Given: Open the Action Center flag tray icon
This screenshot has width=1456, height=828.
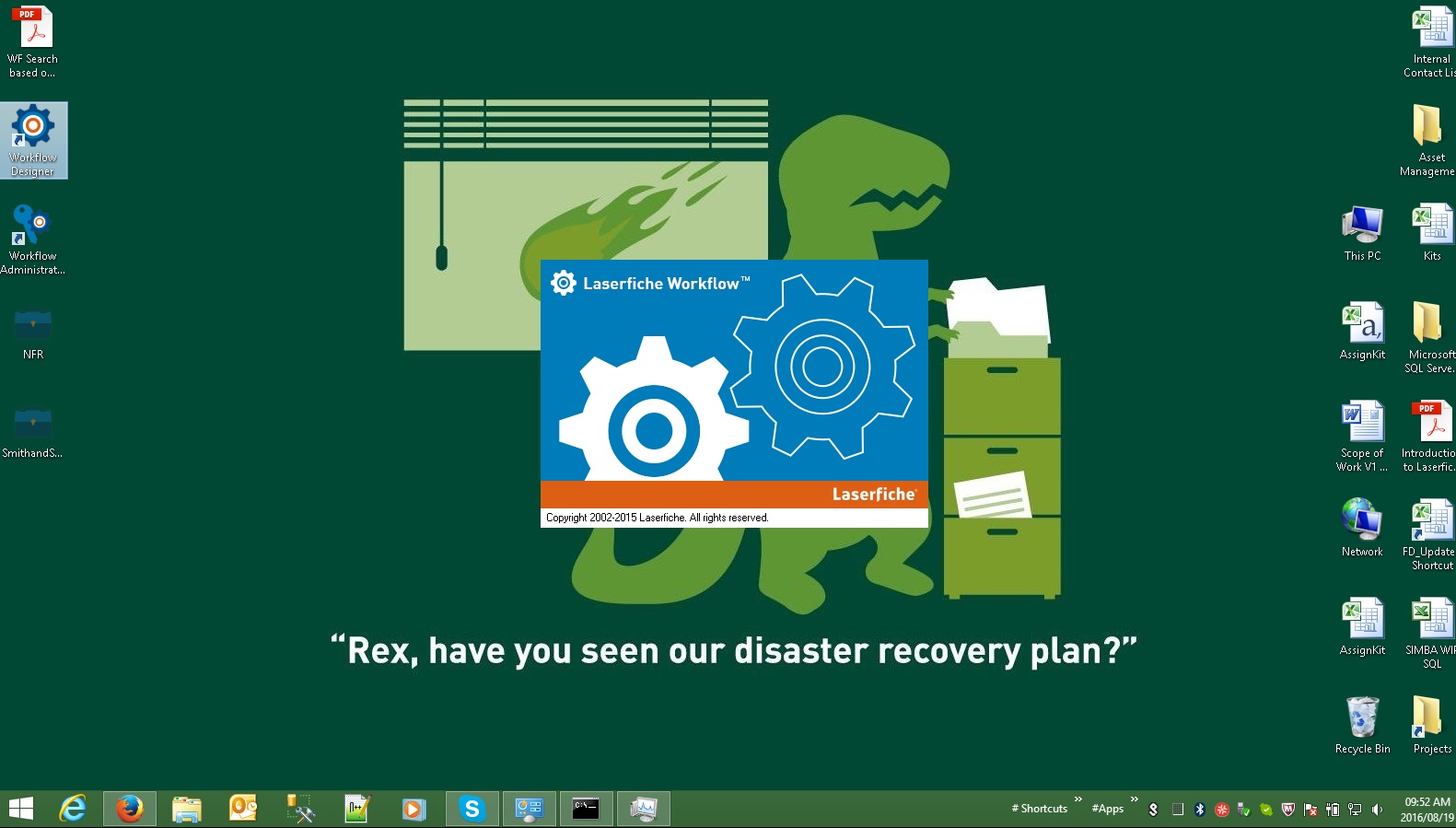Looking at the screenshot, I should pos(1310,810).
